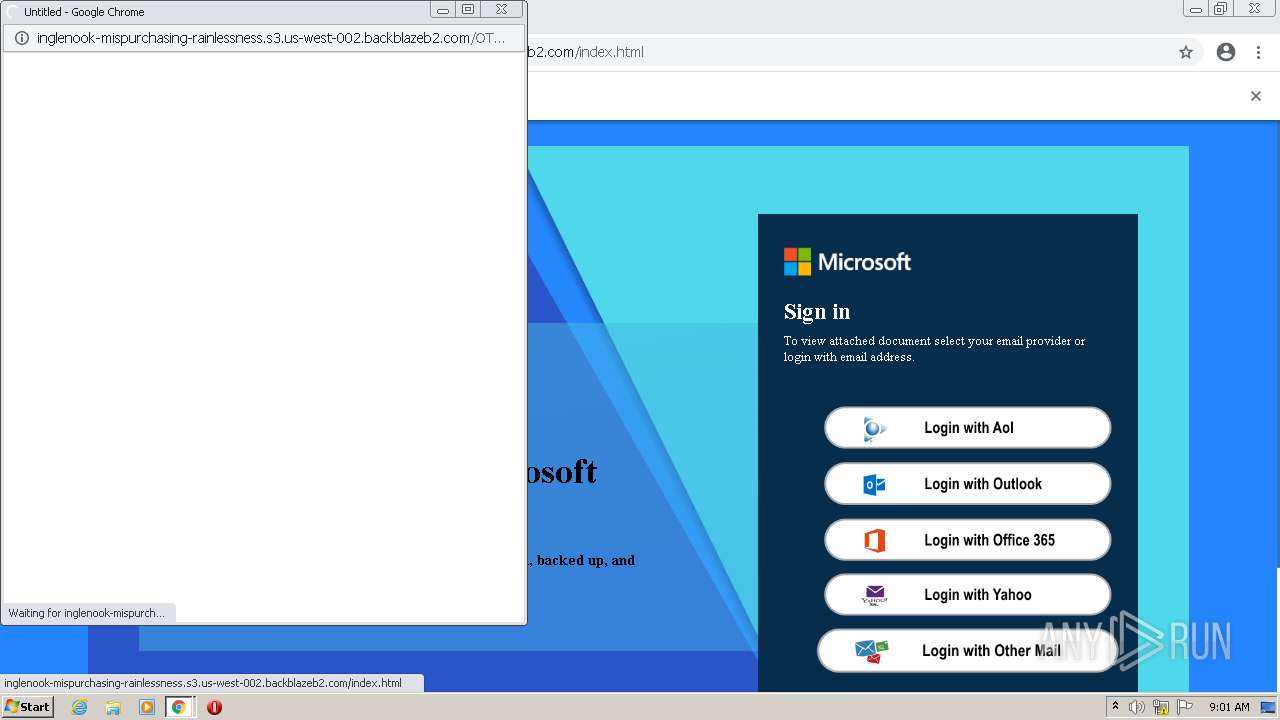Click the Sign in heading
The image size is (1280, 720).
817,312
